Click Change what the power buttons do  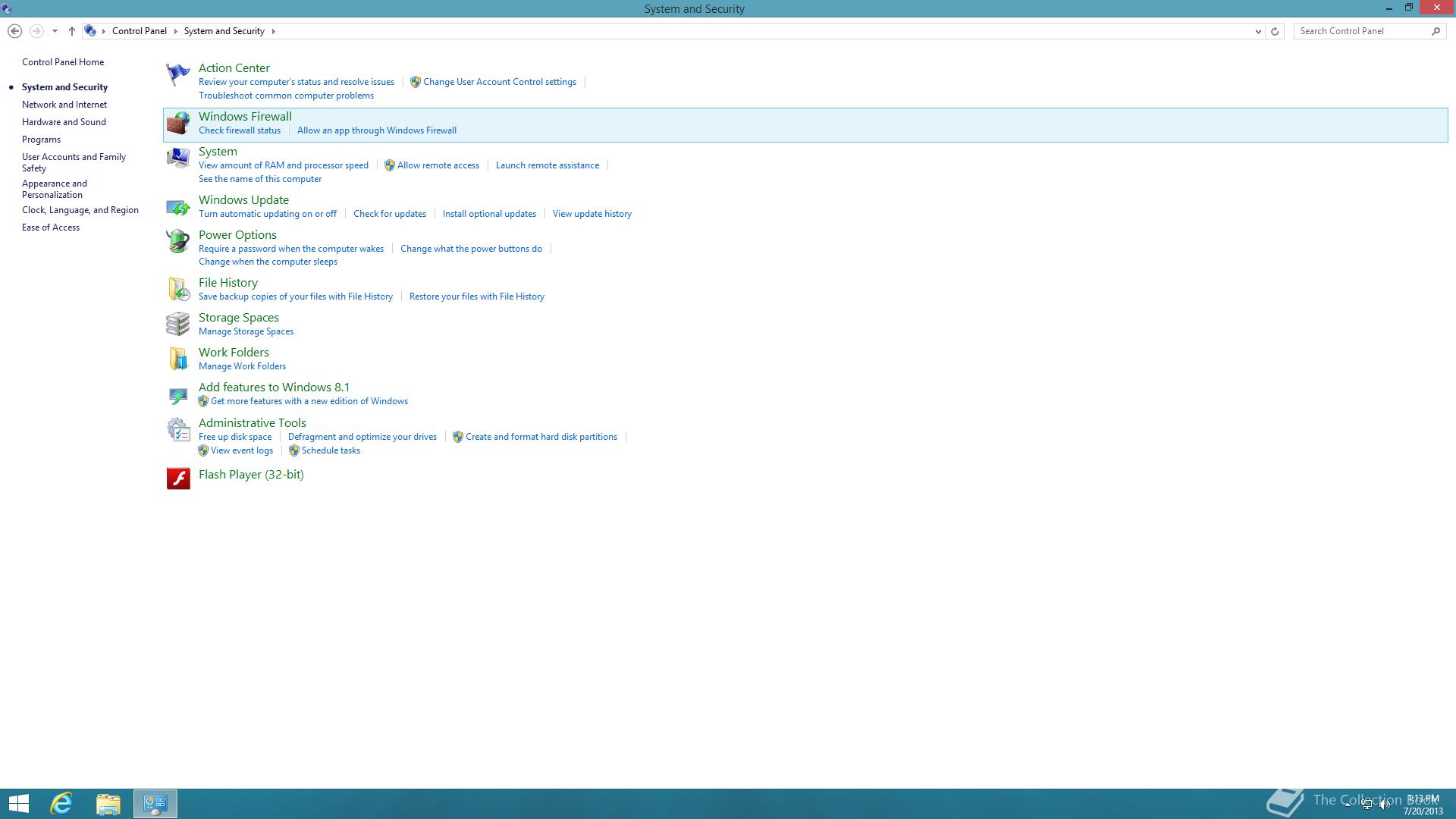coord(471,249)
